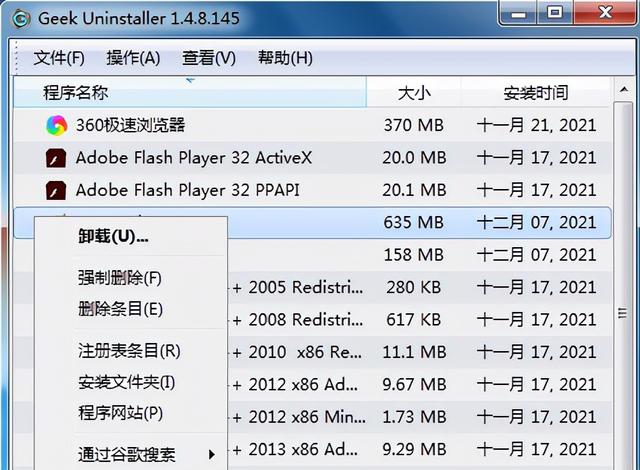Open the 文件(F) menu

[x=59, y=58]
